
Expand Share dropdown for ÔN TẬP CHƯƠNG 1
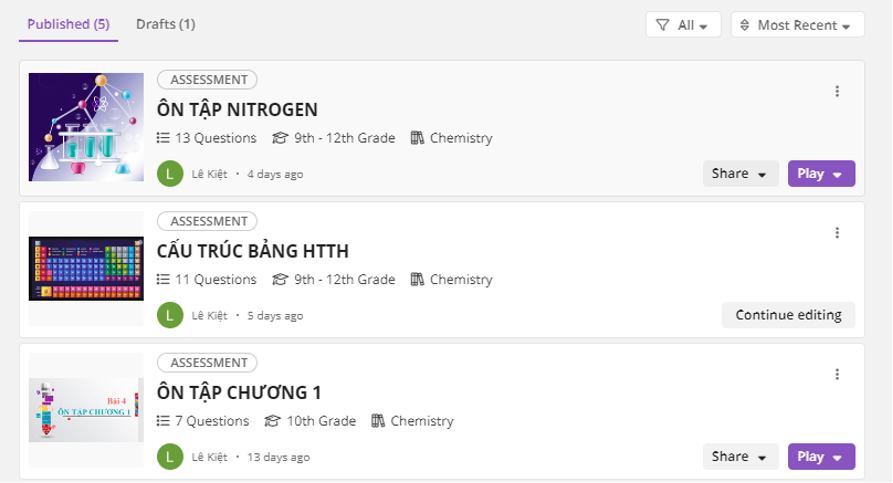point(740,457)
